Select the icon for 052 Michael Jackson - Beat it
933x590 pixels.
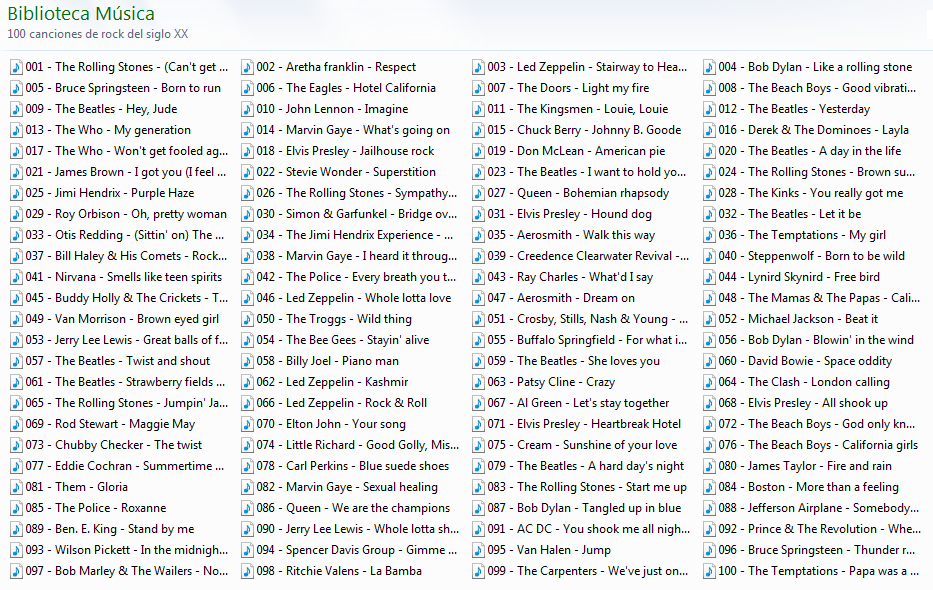click(709, 319)
